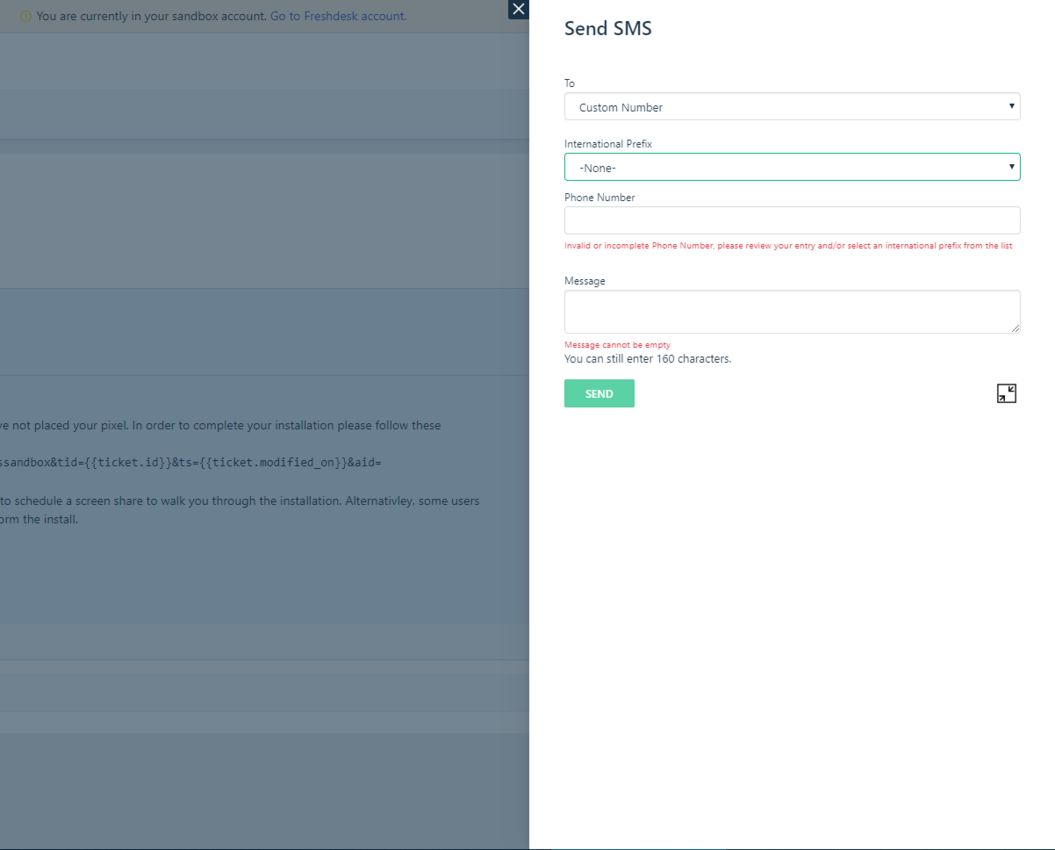Click the Message text area
The image size is (1055, 850).
[x=792, y=312]
